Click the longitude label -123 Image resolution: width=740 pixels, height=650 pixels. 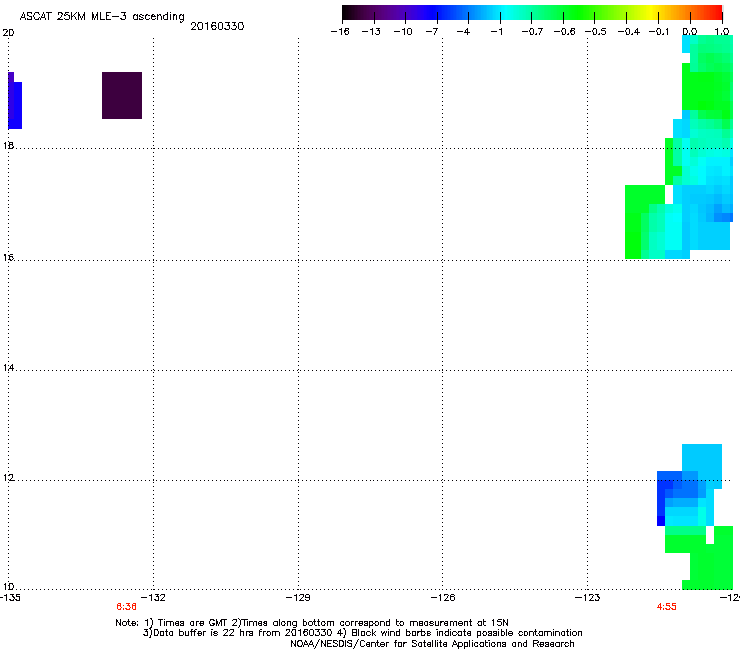pos(588,598)
